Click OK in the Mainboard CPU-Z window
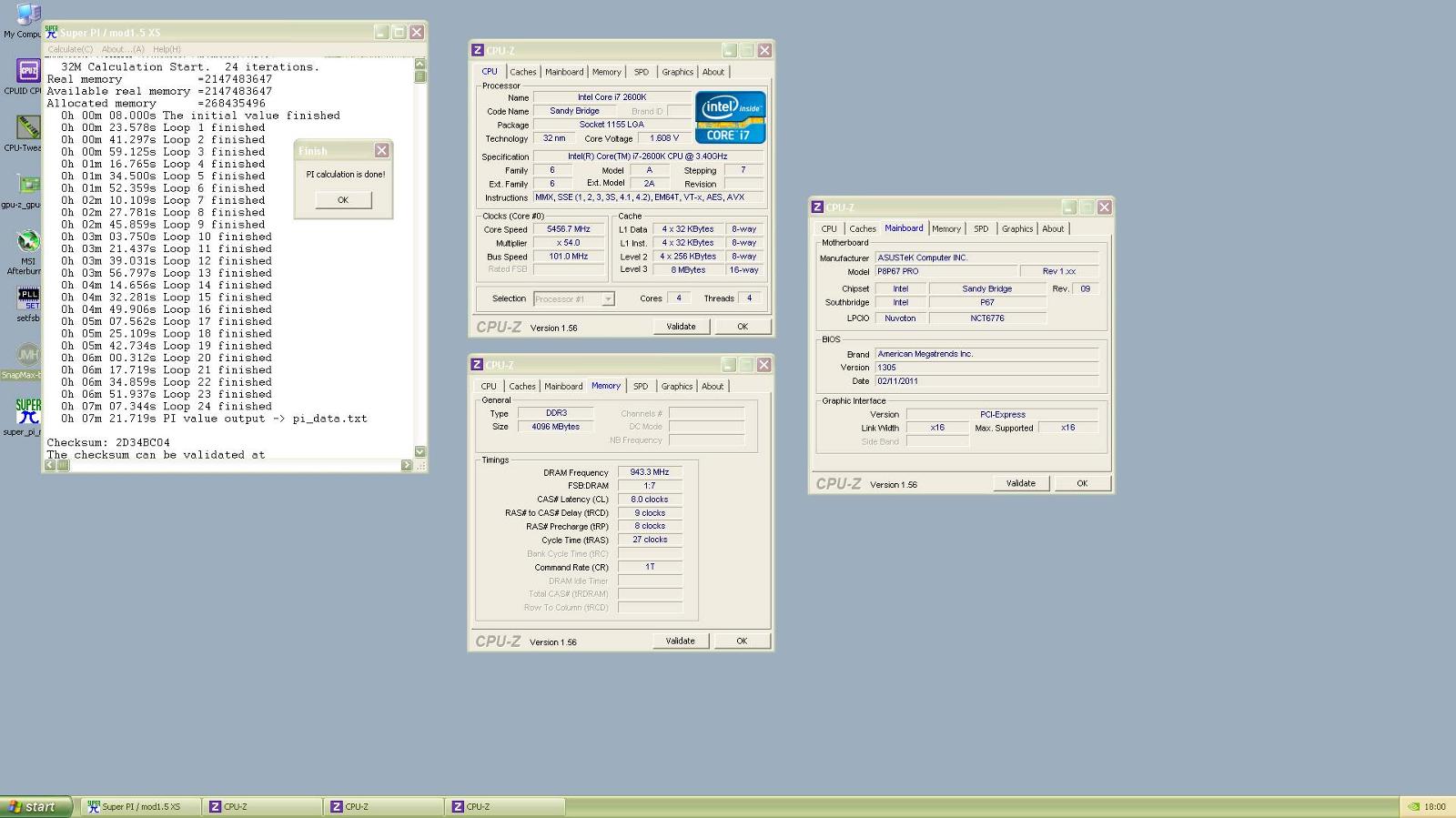 (x=1082, y=483)
